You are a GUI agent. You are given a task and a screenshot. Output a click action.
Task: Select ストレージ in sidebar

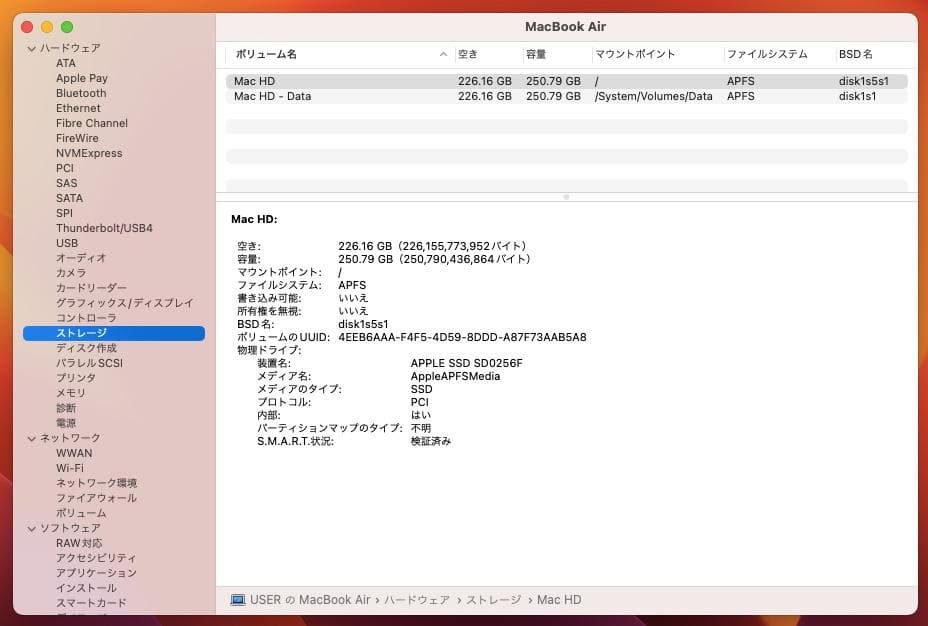click(114, 333)
